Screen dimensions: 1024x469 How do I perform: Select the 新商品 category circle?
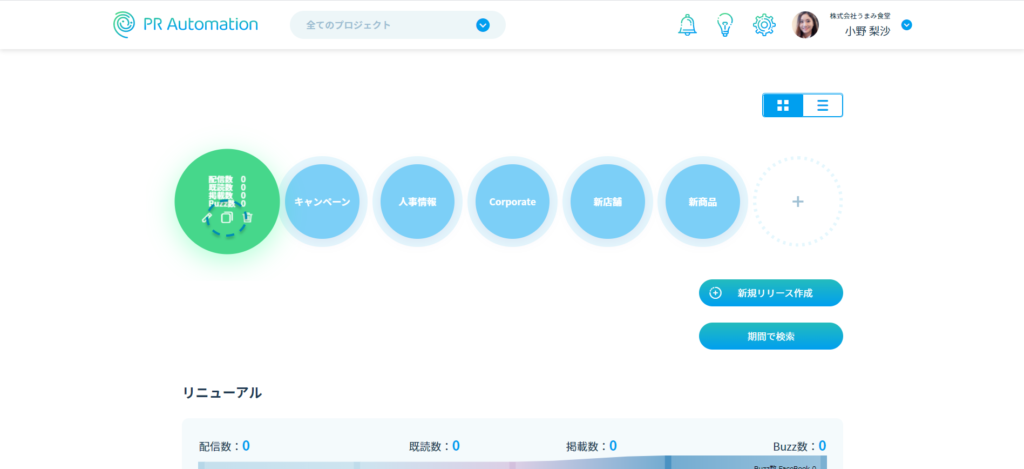point(702,202)
